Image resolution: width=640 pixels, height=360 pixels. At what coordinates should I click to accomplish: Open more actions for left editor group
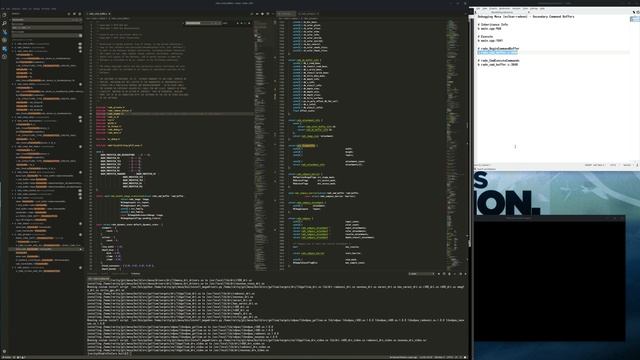point(273,13)
